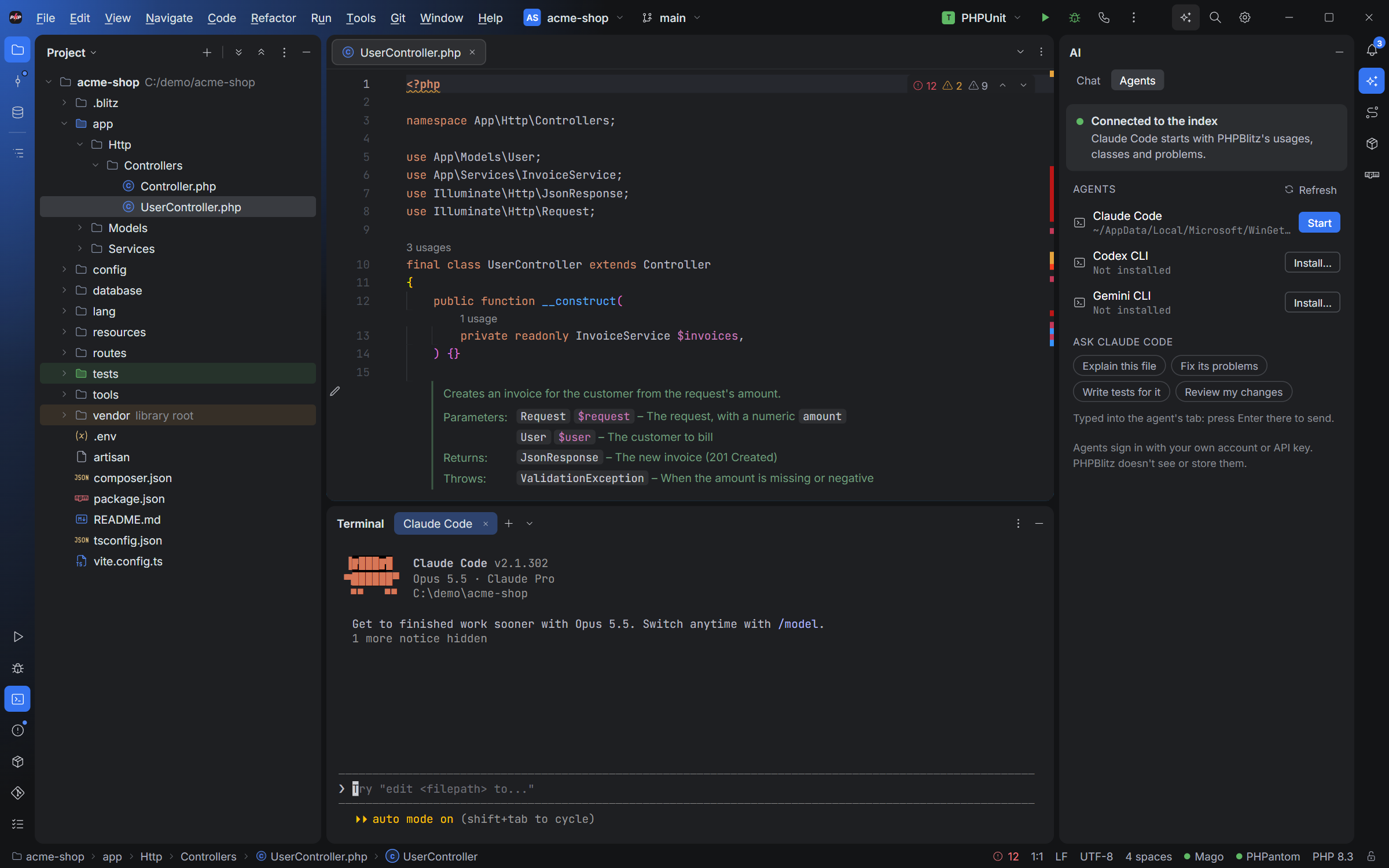Open the Navigate menu
The width and height of the screenshot is (1389, 868).
pos(169,18)
